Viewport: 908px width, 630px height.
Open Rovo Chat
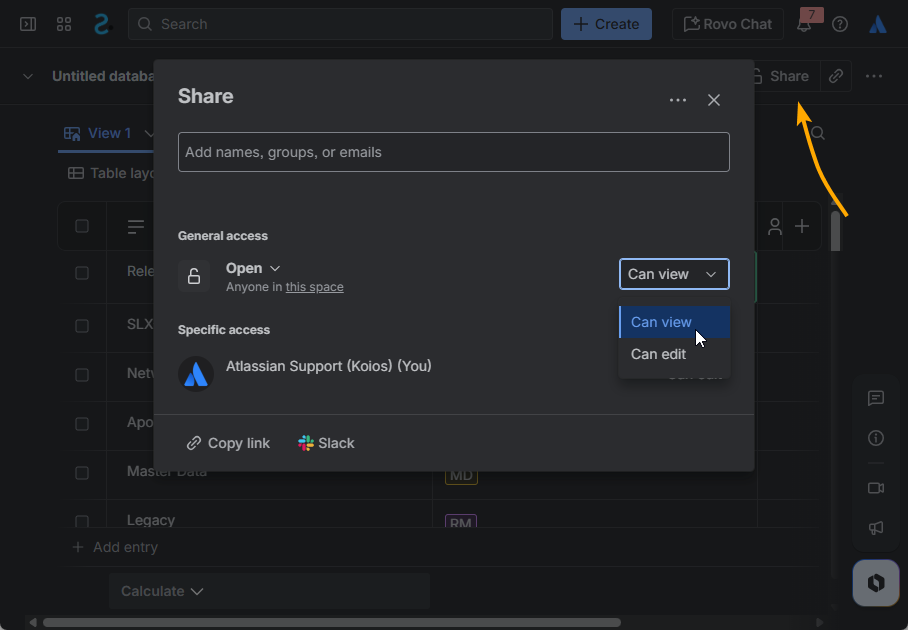pyautogui.click(x=727, y=24)
